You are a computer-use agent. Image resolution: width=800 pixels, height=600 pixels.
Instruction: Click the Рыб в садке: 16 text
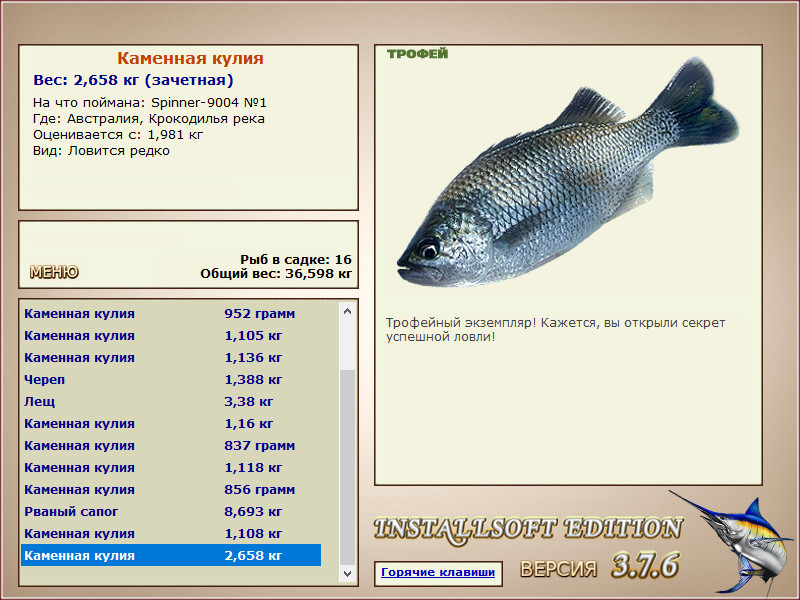coord(296,259)
